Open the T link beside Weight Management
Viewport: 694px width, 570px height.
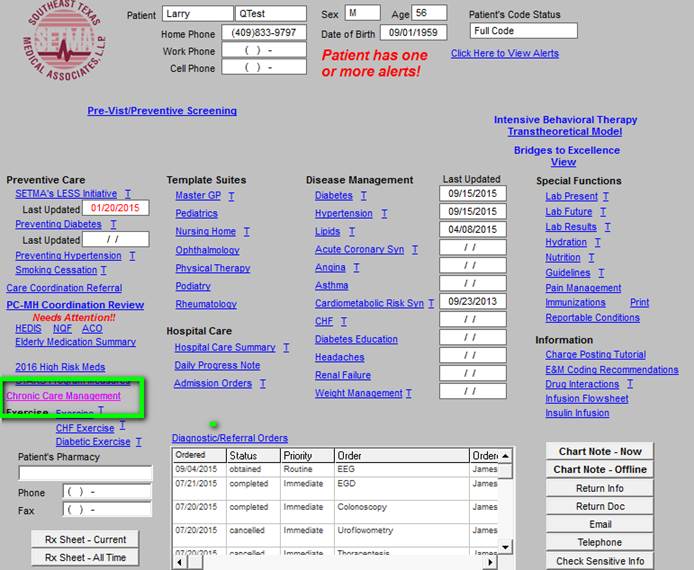coord(409,393)
